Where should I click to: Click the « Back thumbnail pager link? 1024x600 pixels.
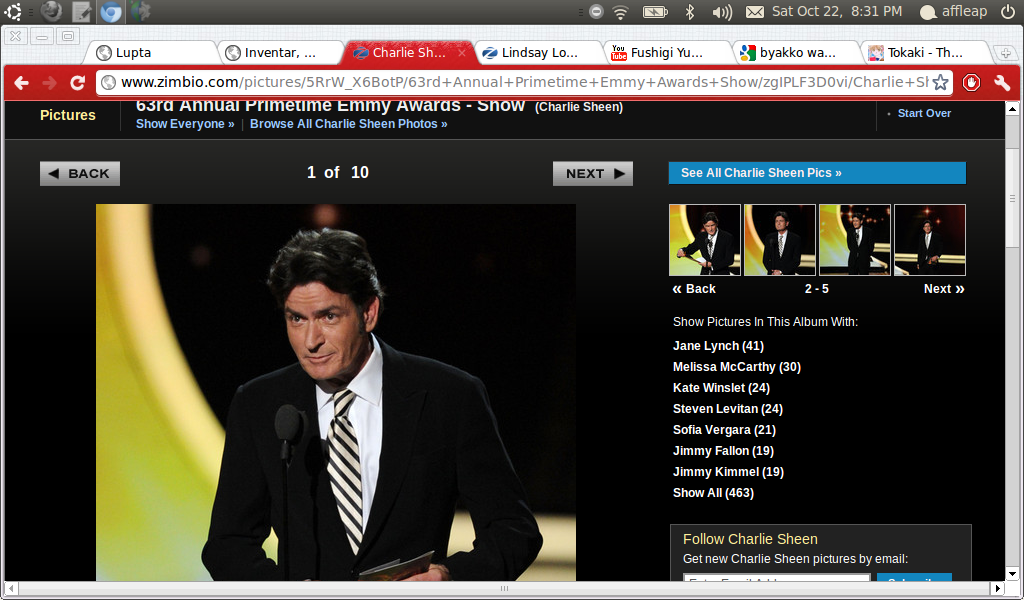pyautogui.click(x=694, y=289)
